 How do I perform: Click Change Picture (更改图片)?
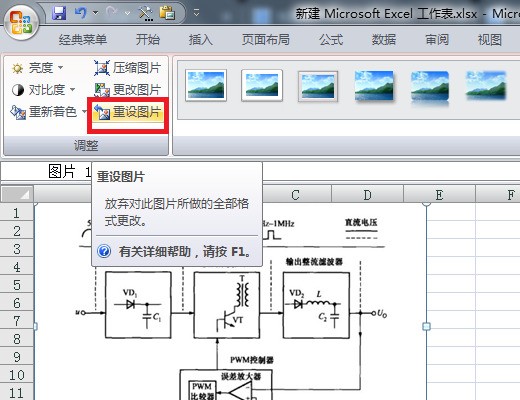point(127,90)
